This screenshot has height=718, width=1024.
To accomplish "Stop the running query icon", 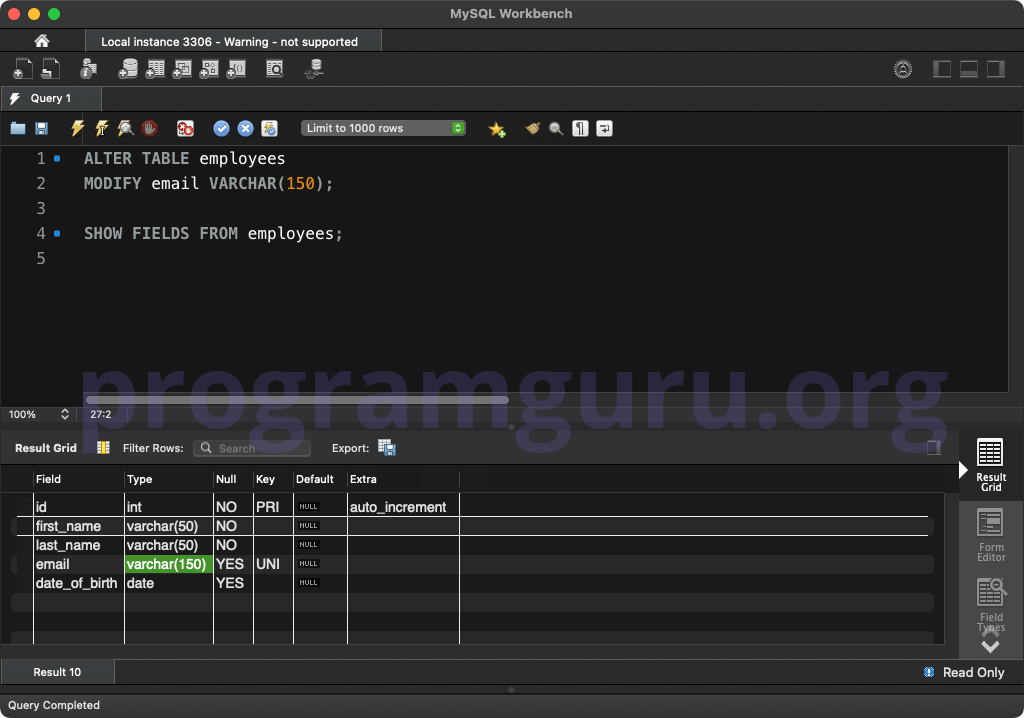I will 150,128.
